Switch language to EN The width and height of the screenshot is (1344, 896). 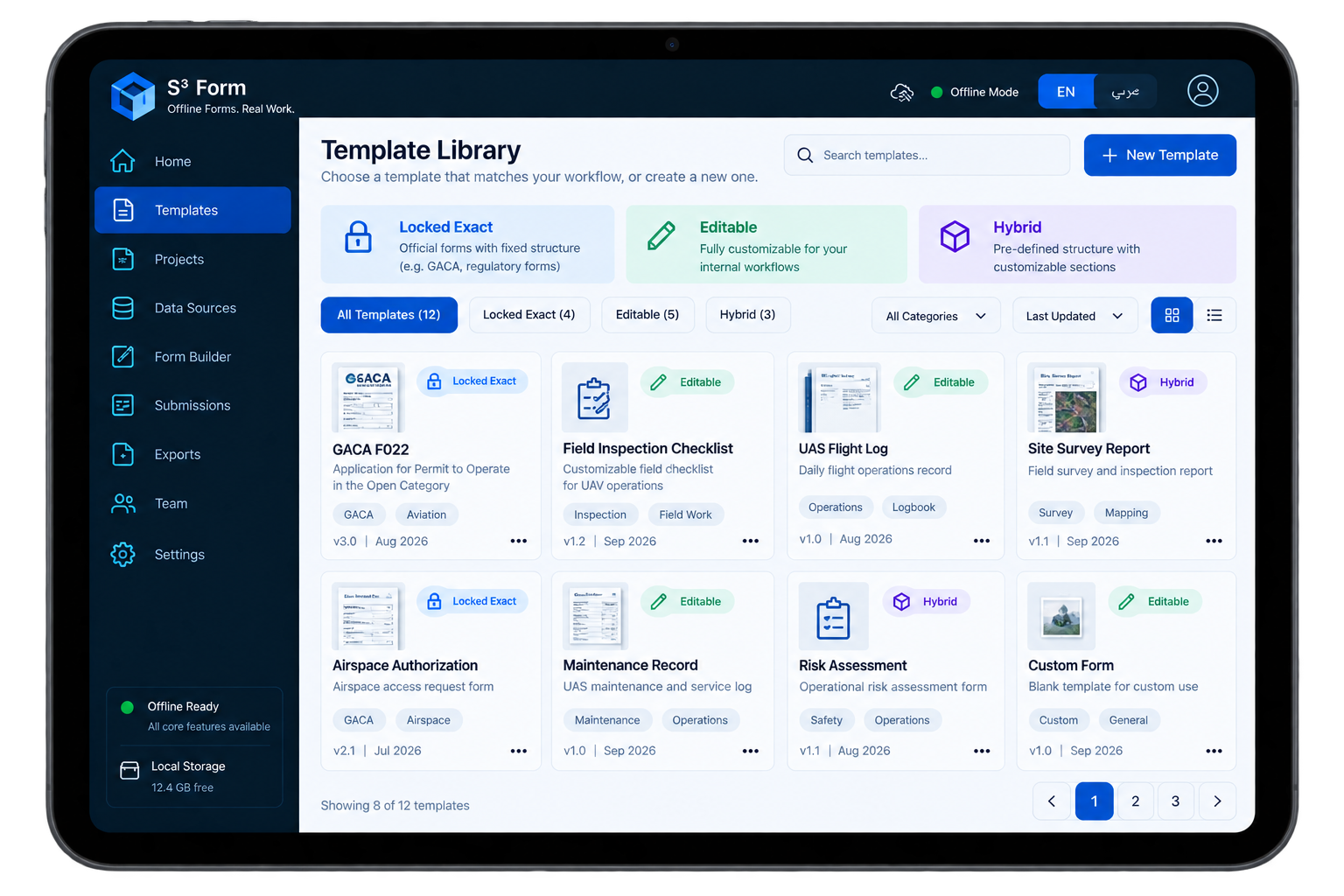click(x=1066, y=92)
